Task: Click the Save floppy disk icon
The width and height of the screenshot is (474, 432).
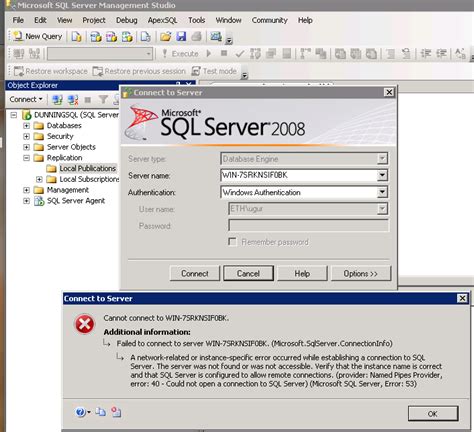Action: 181,36
